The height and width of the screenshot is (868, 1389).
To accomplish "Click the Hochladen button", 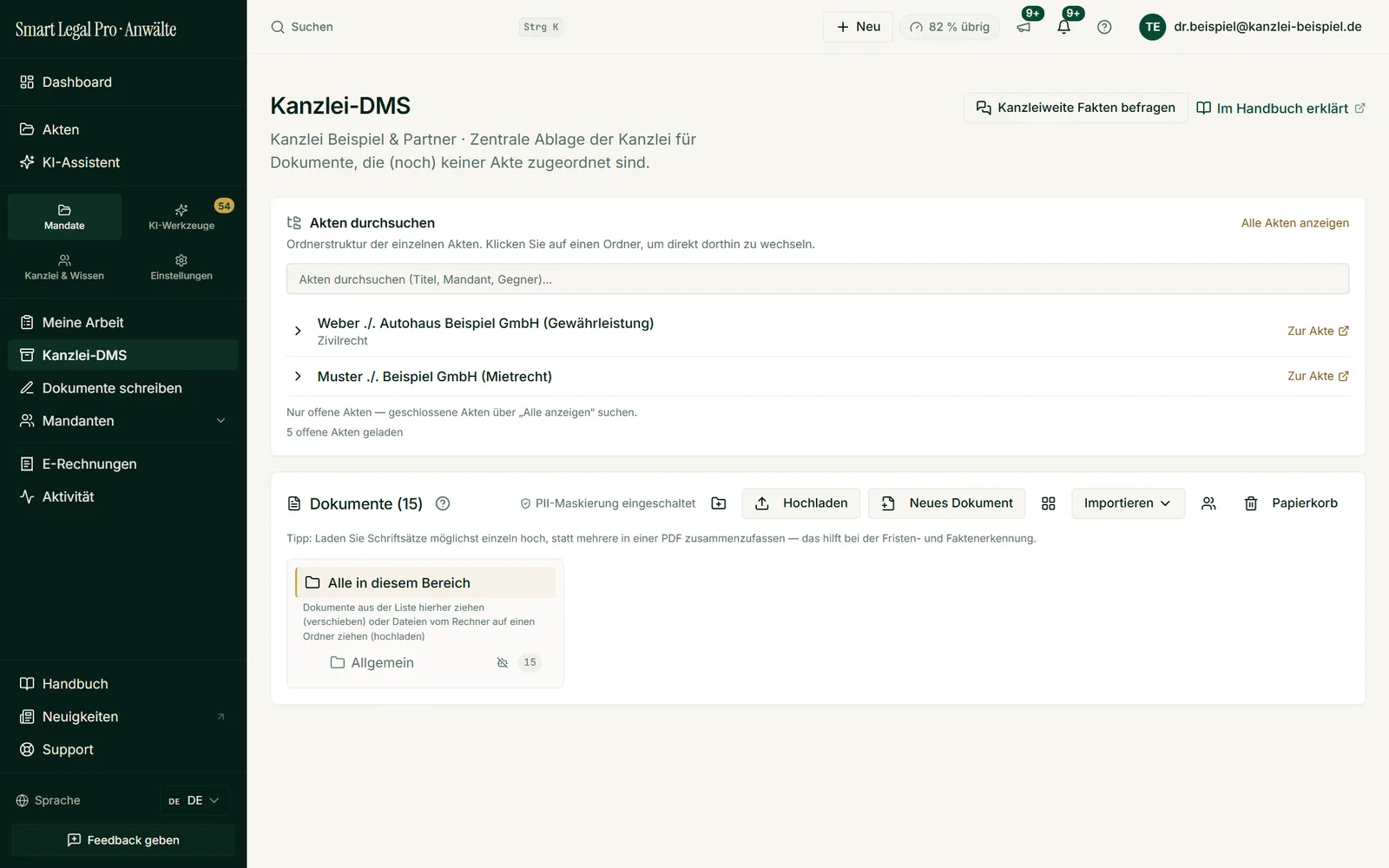I will pyautogui.click(x=800, y=503).
